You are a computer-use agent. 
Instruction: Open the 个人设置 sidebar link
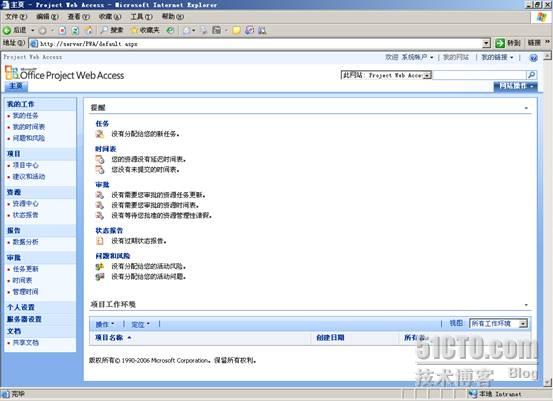[x=21, y=308]
